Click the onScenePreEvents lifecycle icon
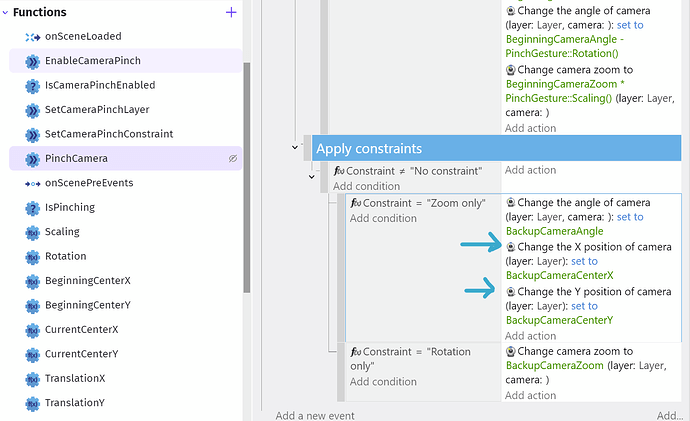 coord(32,183)
